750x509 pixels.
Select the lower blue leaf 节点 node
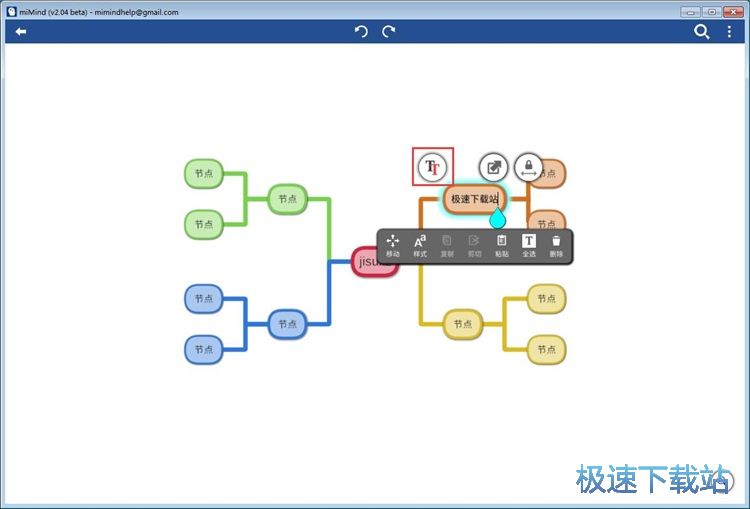coord(204,350)
